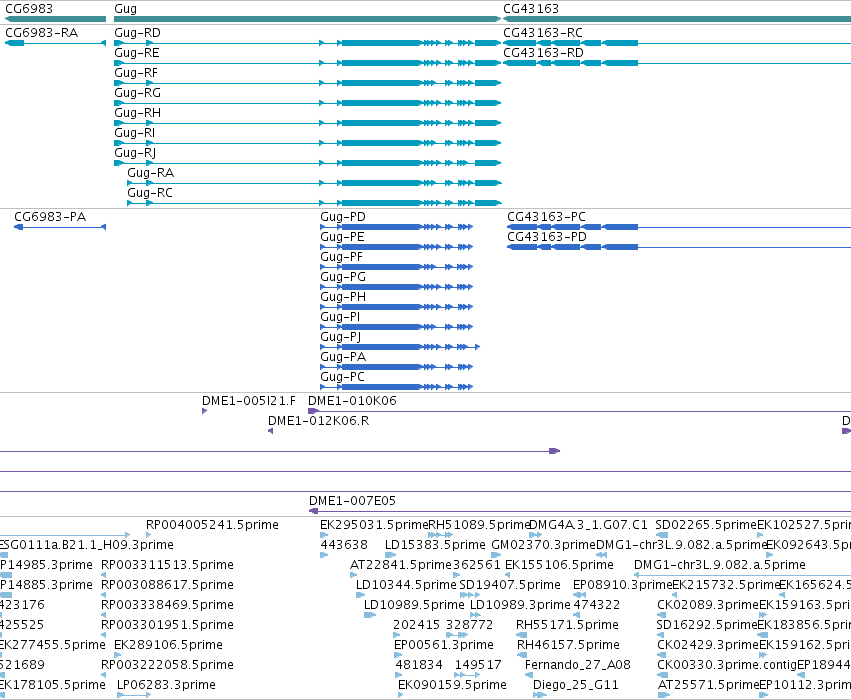Select the EP00561.3prime EST label

click(x=444, y=645)
